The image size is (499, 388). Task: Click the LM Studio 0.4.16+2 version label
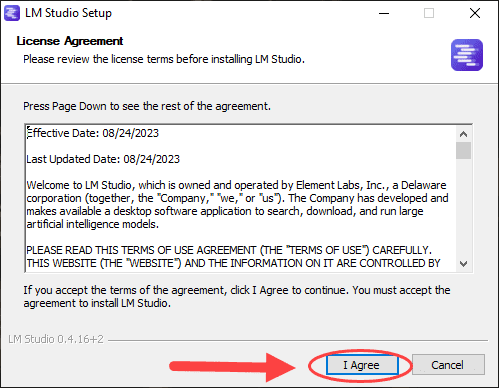56,339
